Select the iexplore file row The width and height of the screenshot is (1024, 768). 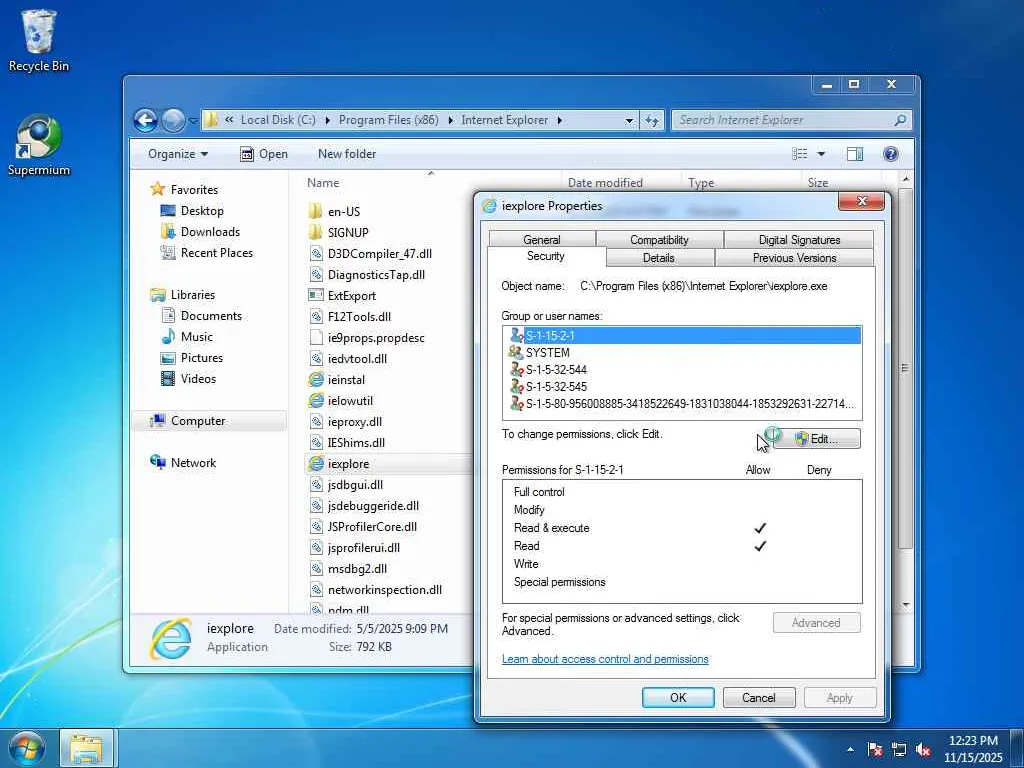click(388, 464)
